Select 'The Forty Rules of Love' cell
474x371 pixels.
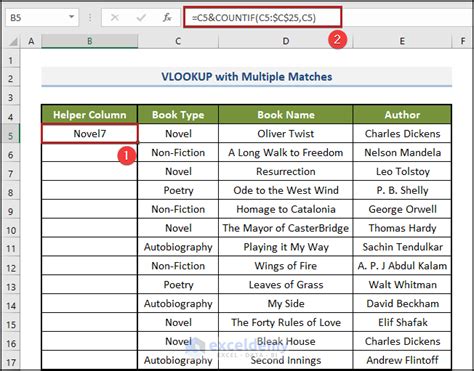click(286, 322)
